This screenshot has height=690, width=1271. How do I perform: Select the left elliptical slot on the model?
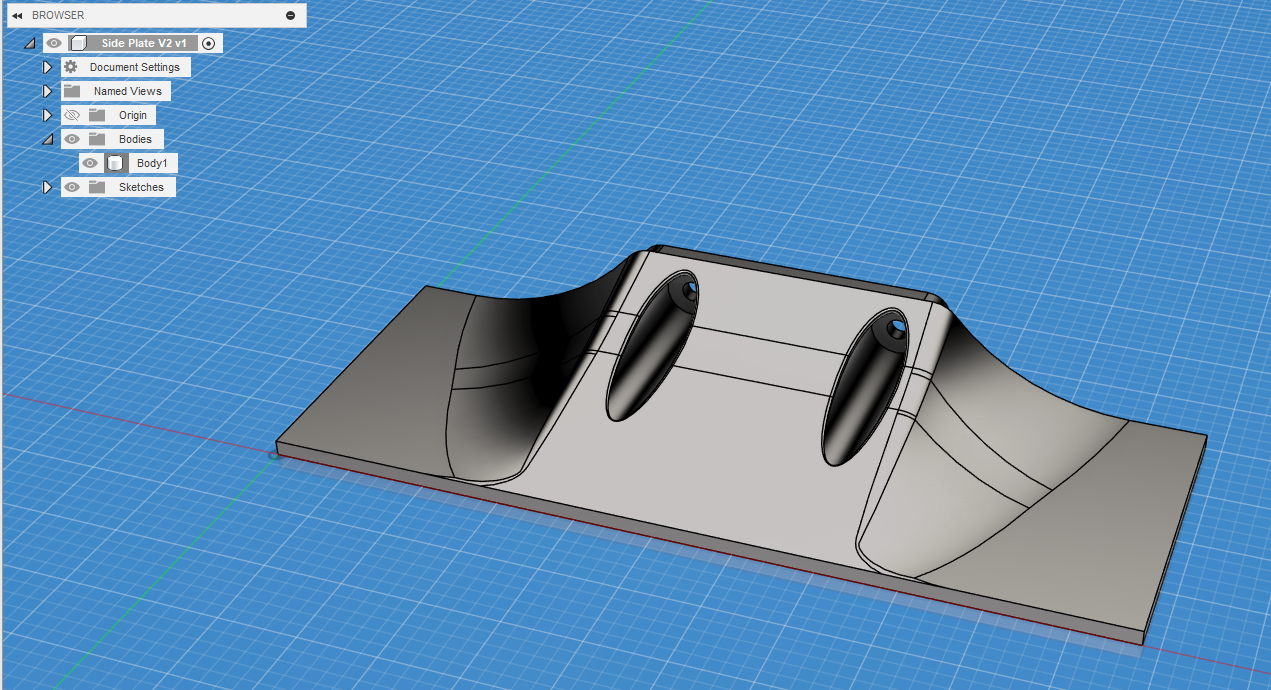pos(650,345)
